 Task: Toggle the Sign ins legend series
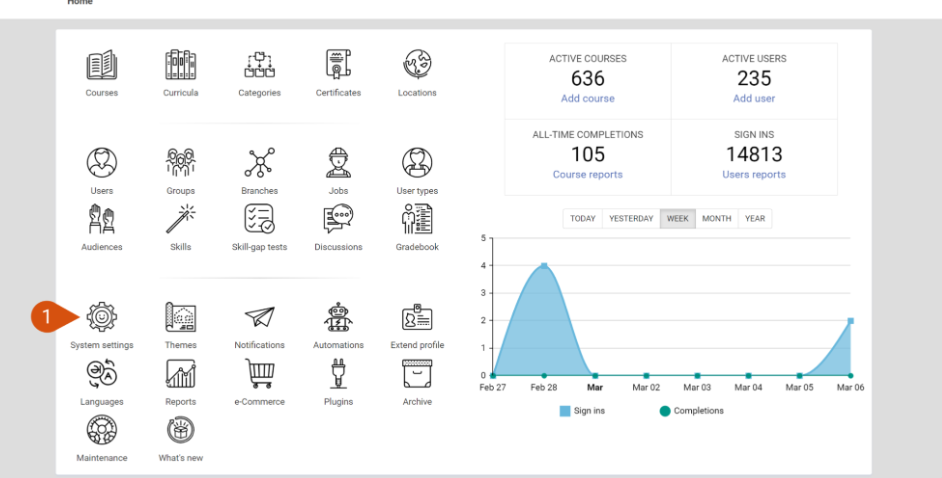(x=582, y=411)
